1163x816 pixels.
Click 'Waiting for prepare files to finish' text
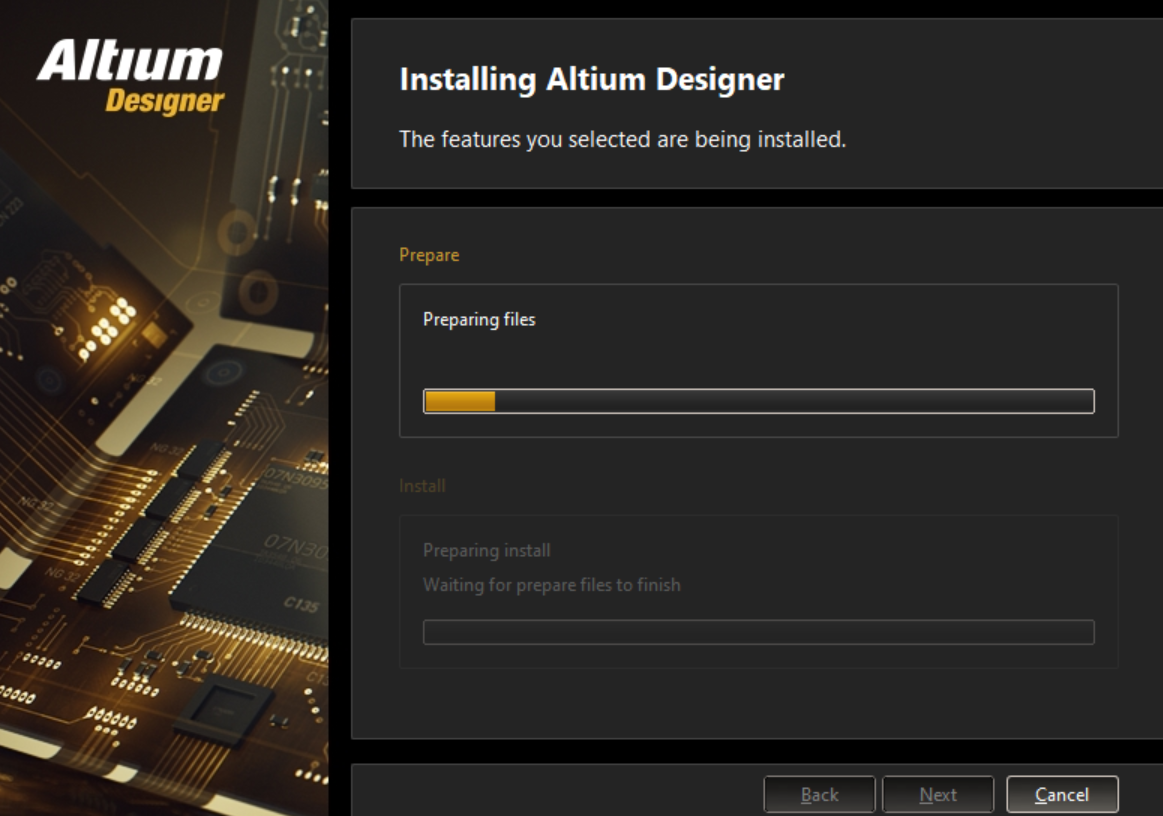[551, 585]
